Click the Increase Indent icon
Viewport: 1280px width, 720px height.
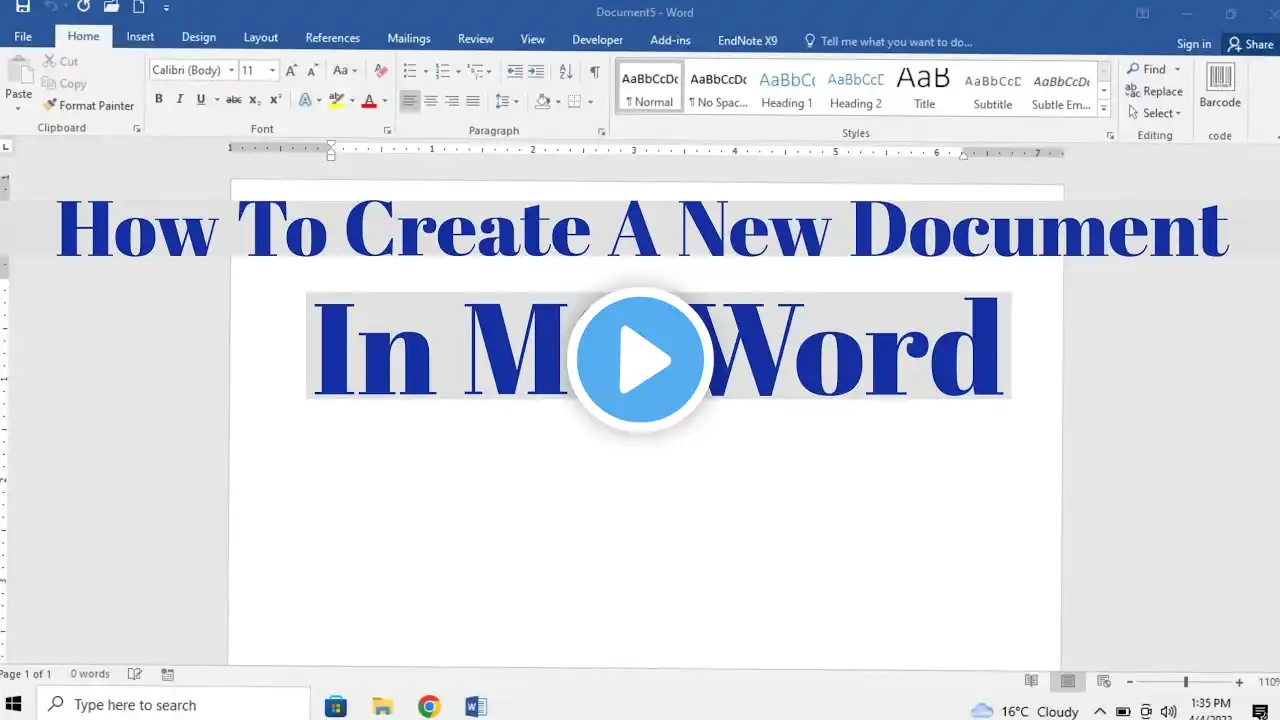coord(537,70)
